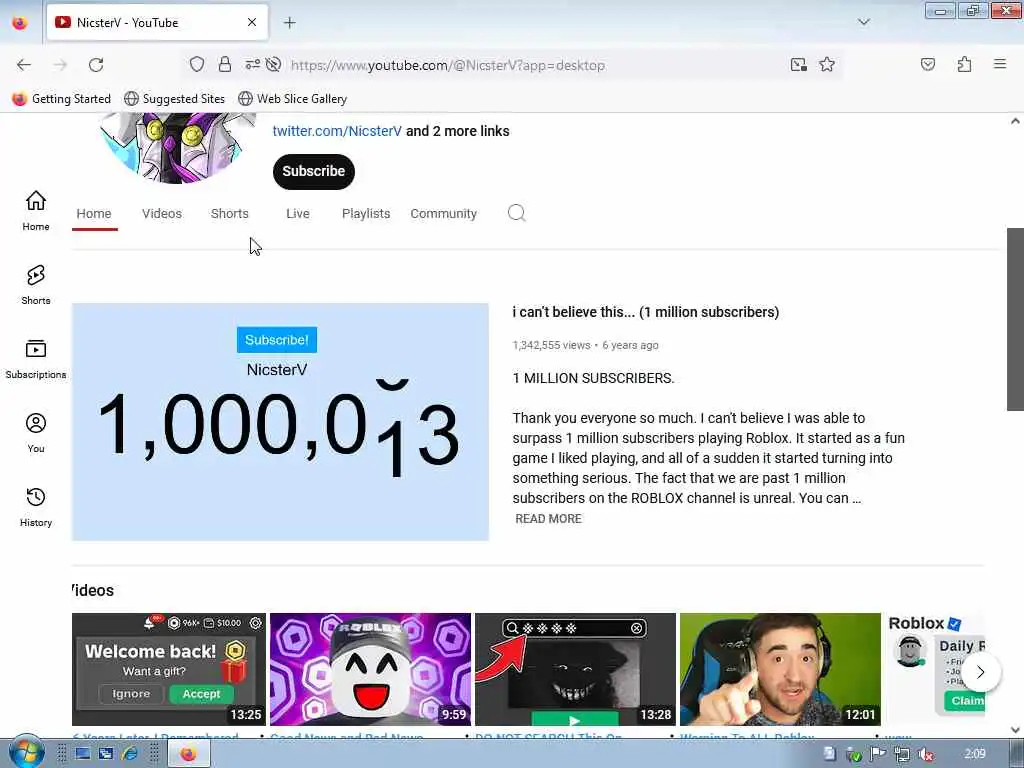Open the You section in sidebar
1024x768 pixels.
click(x=36, y=433)
